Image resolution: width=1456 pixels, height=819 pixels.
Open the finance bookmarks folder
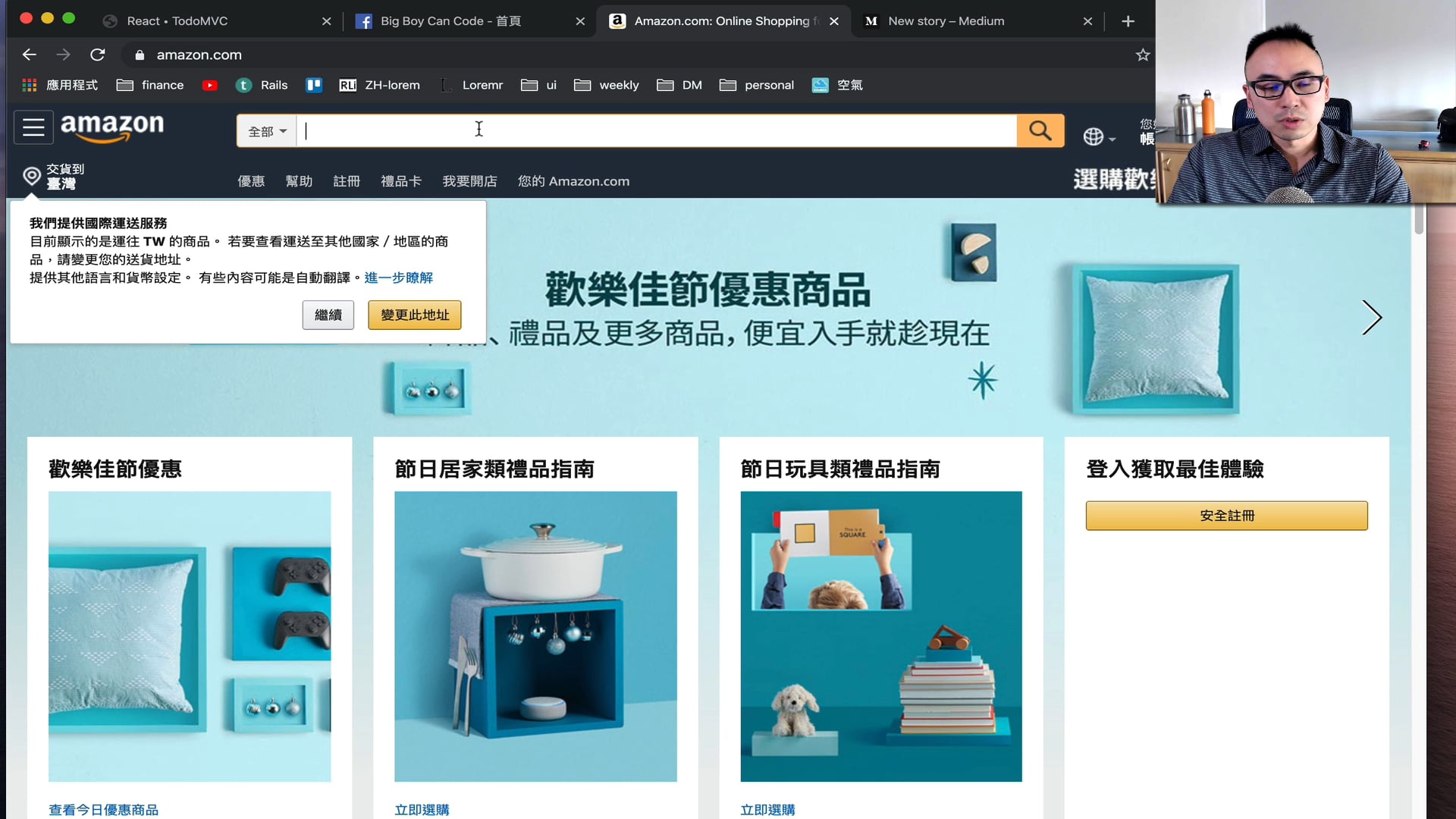[150, 85]
